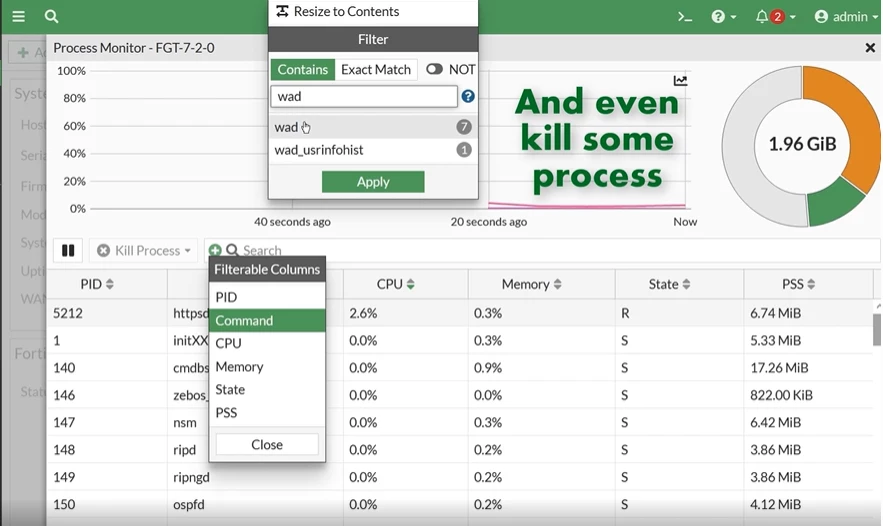Click the filter text field containing wad

(x=364, y=96)
